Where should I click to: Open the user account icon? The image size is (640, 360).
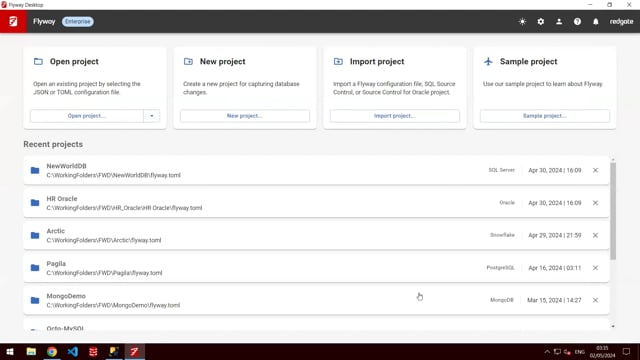559,22
